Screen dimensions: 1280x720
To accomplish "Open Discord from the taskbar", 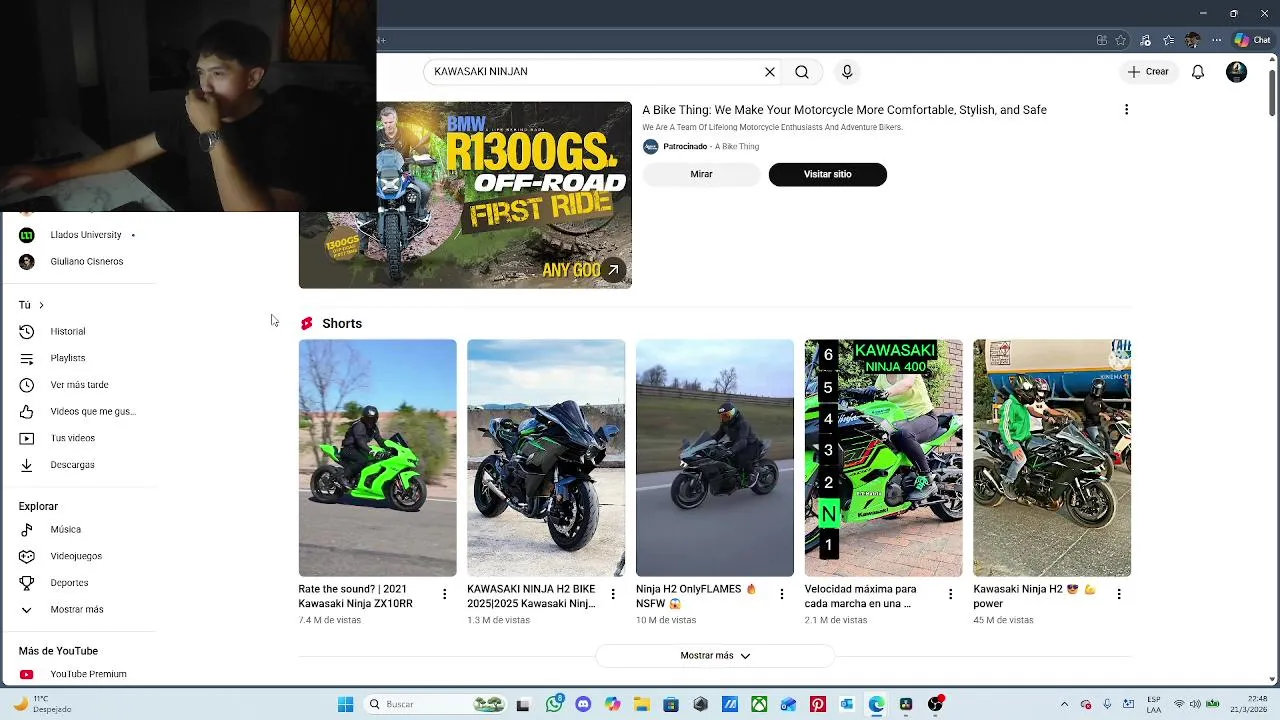I will pos(583,705).
